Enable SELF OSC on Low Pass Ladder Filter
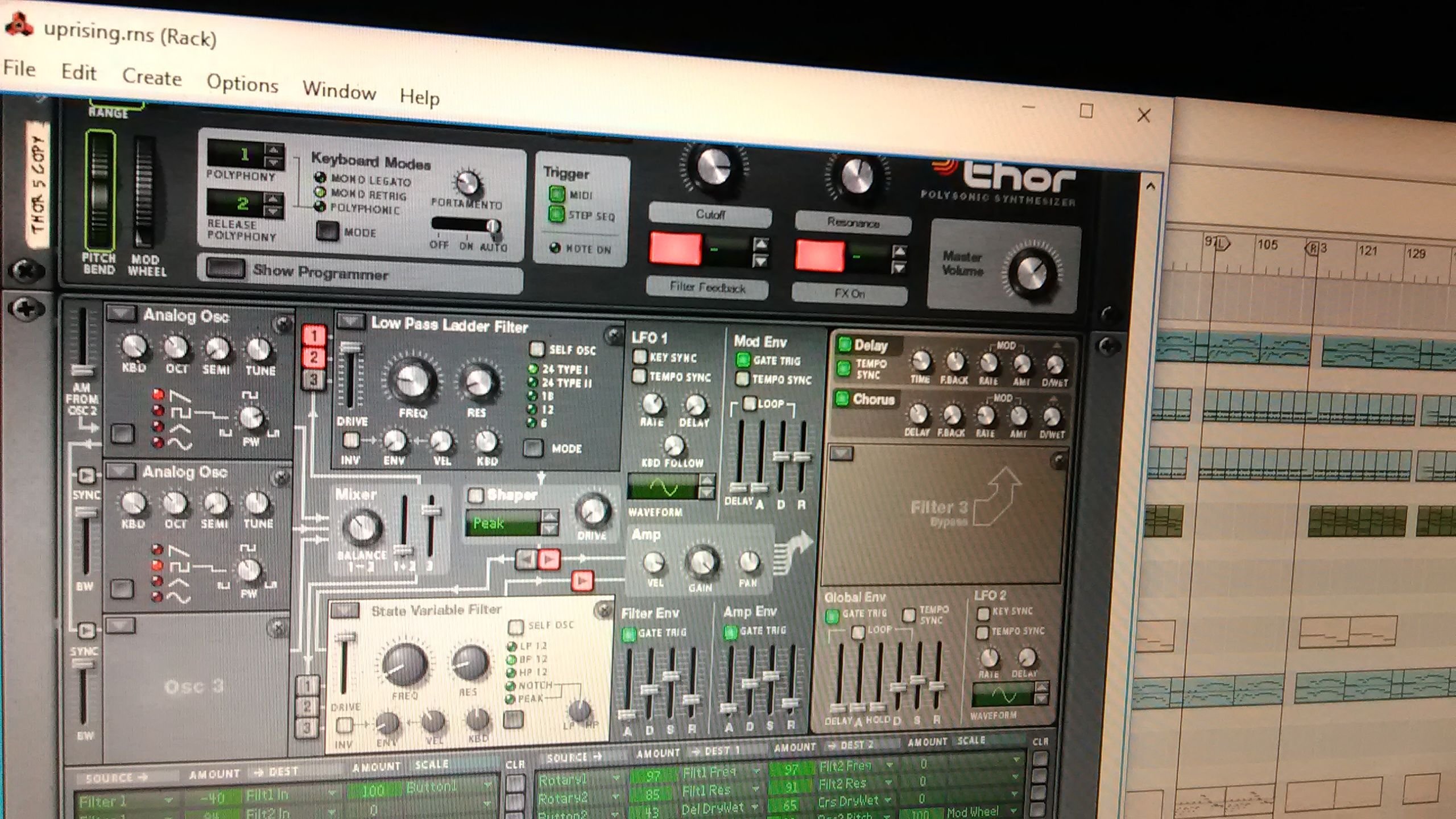Screen dimensions: 1456x819 [x=536, y=348]
